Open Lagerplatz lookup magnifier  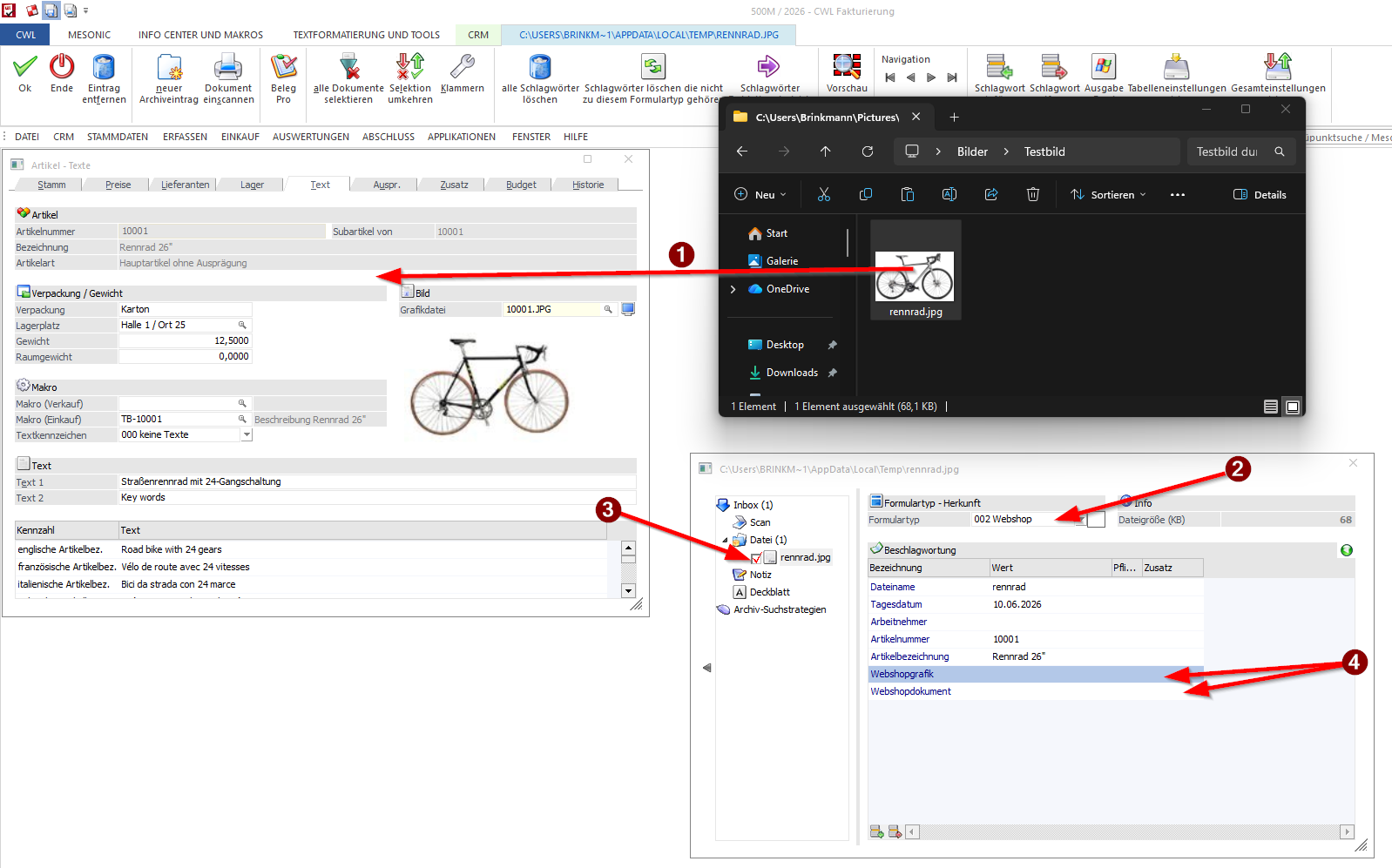click(242, 325)
